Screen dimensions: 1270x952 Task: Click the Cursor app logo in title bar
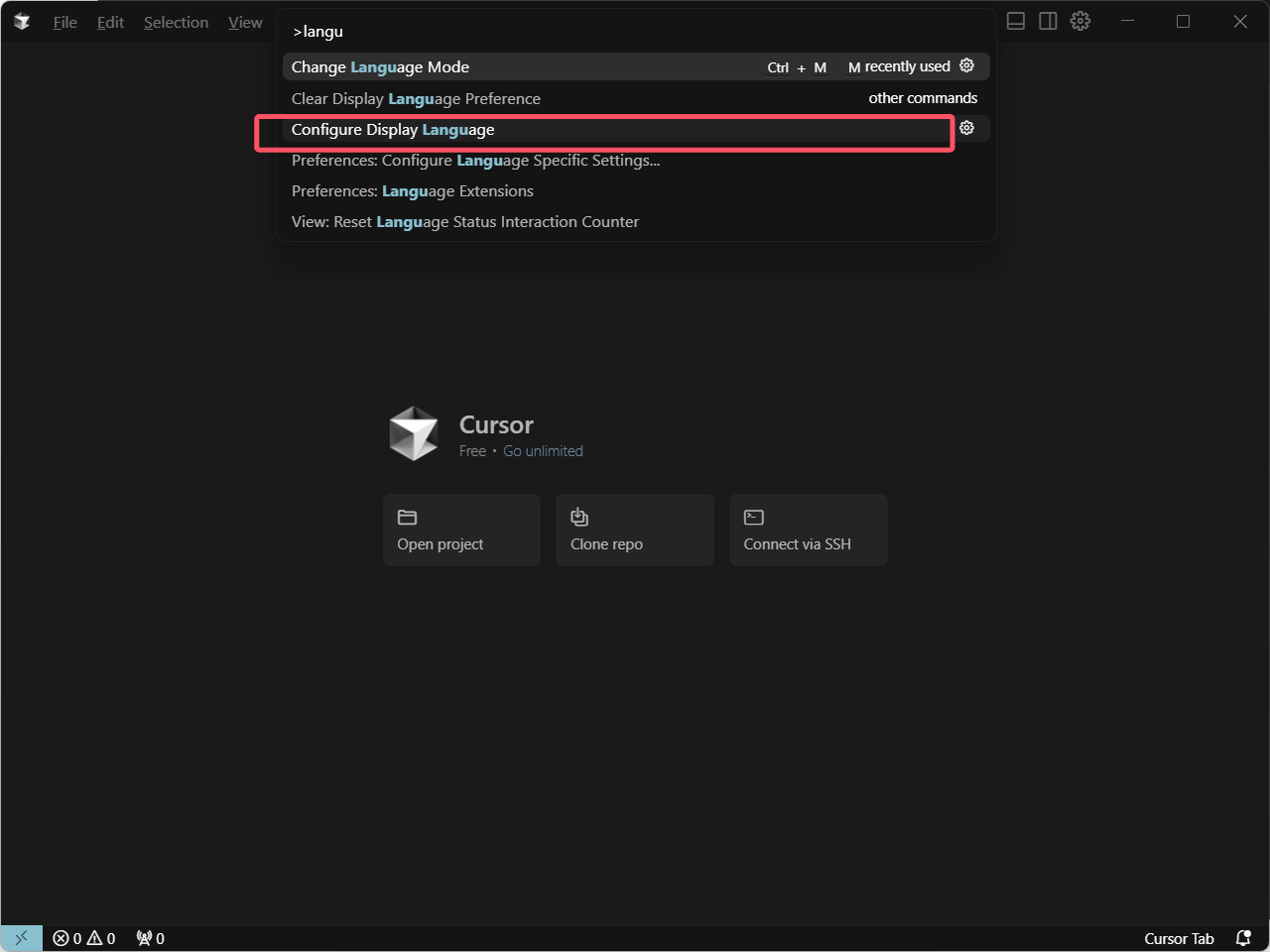[x=22, y=22]
